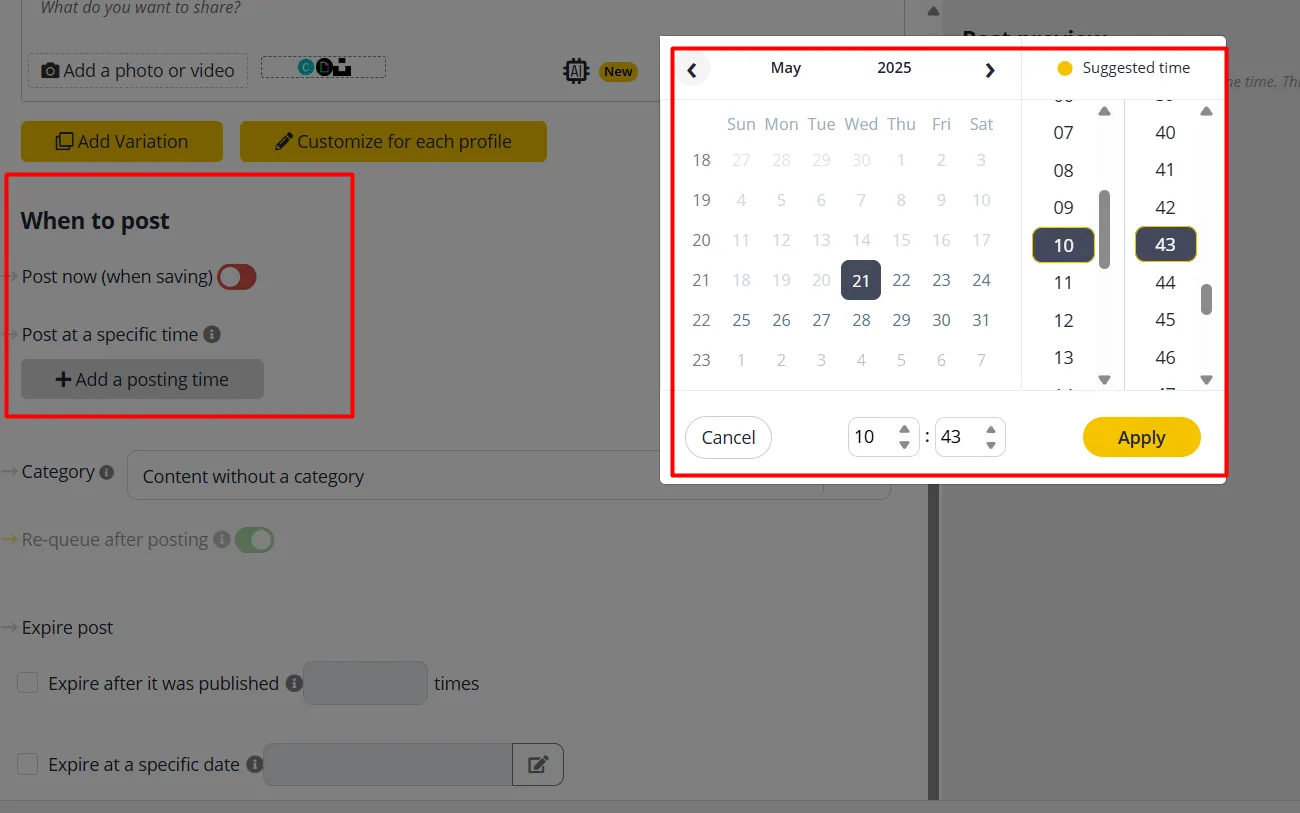Click info icon beside Re-queue after posting
The height and width of the screenshot is (813, 1300).
[x=222, y=540]
